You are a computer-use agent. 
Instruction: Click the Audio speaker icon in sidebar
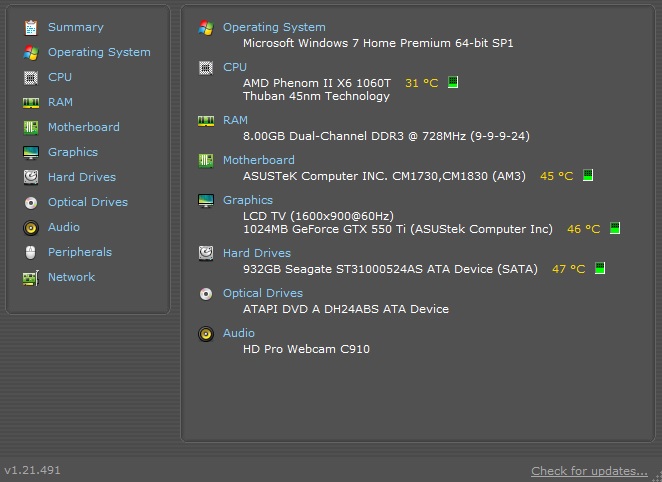click(x=31, y=227)
